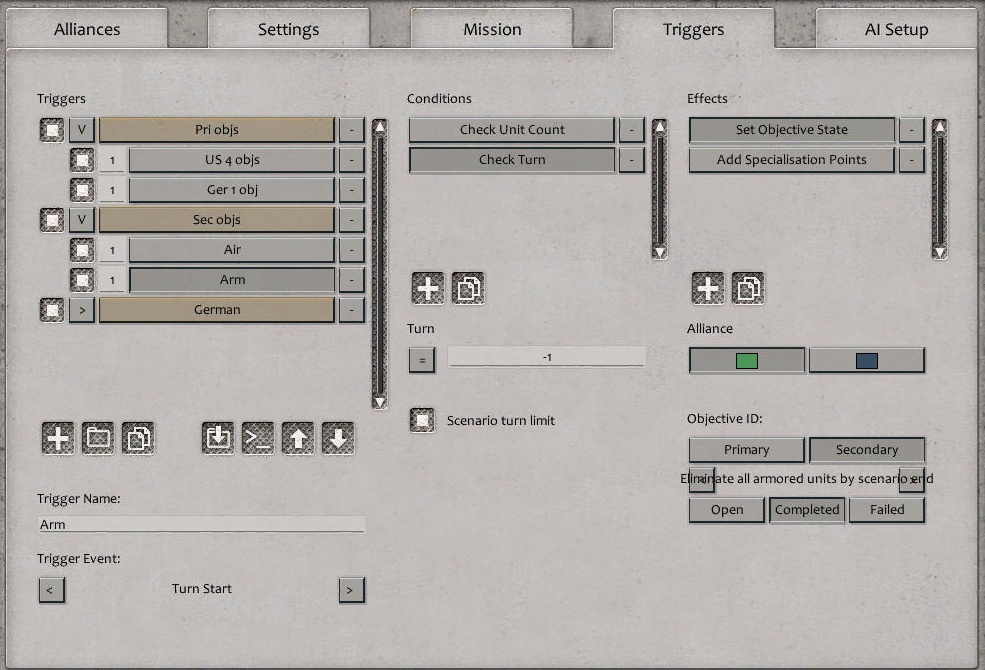The image size is (985, 670).
Task: Remove the Check Turn condition
Action: point(632,160)
